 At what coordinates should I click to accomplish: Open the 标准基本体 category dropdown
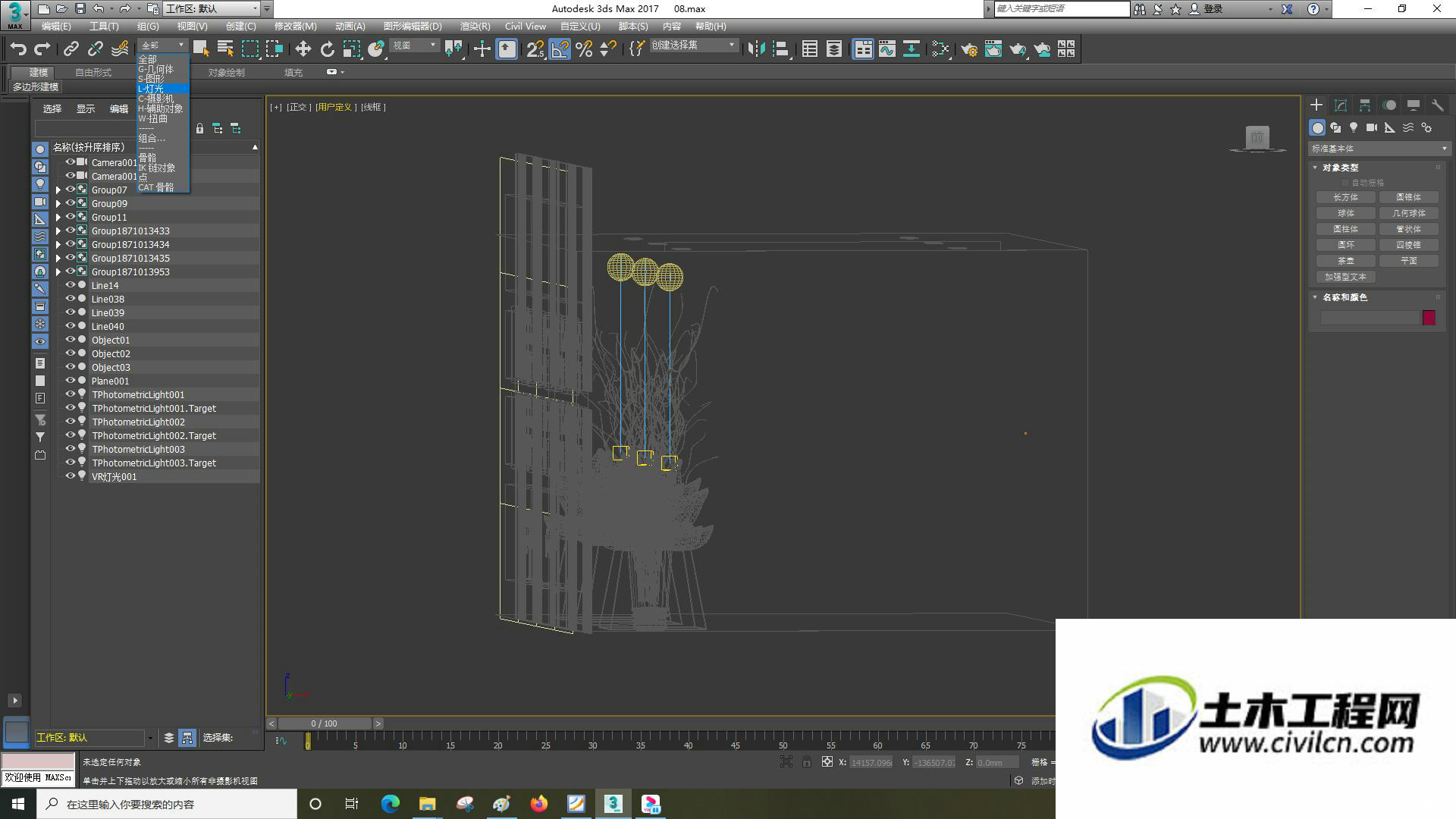click(x=1379, y=149)
